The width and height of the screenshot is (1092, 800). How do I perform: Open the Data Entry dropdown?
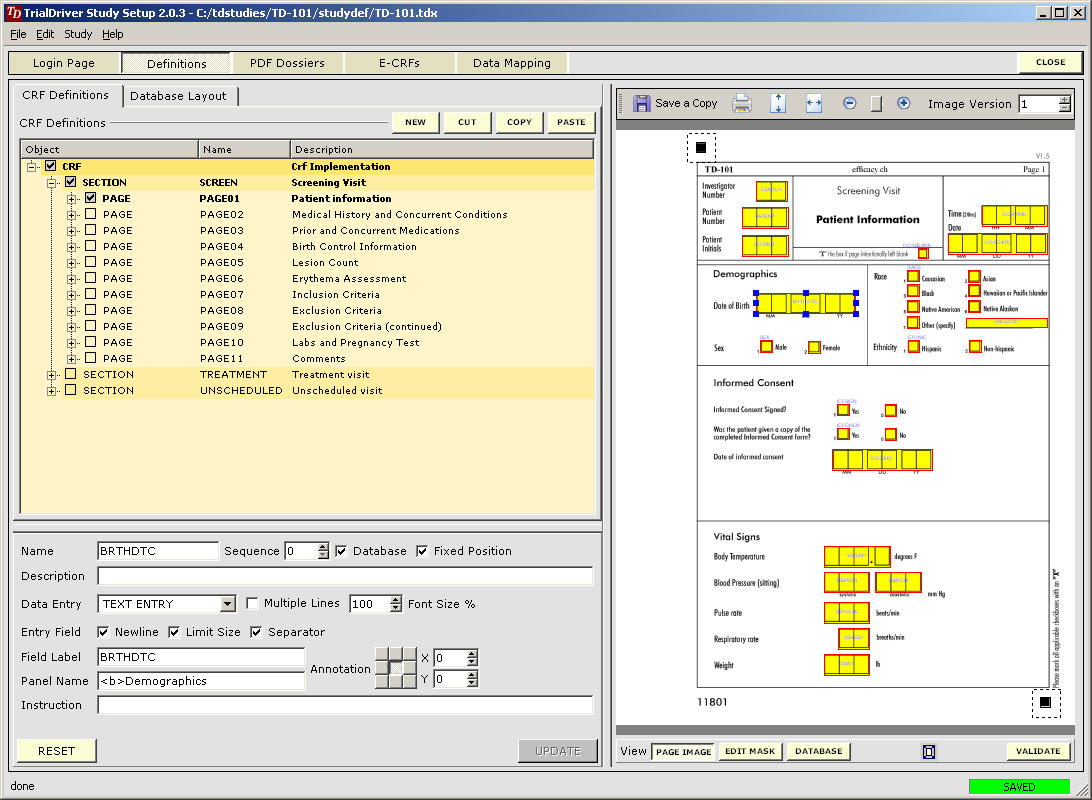(x=228, y=604)
